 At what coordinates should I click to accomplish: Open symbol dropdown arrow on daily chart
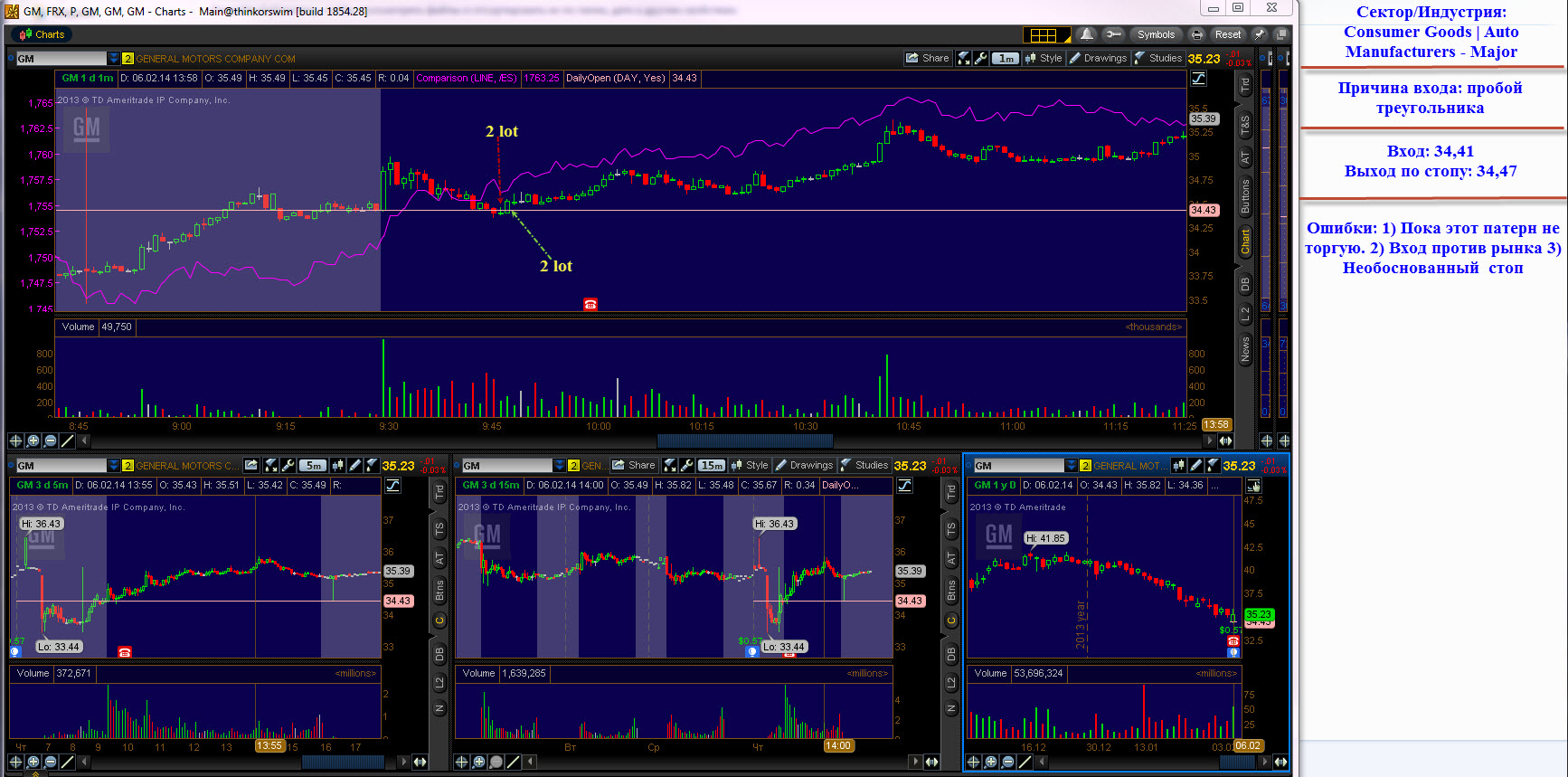click(1071, 466)
